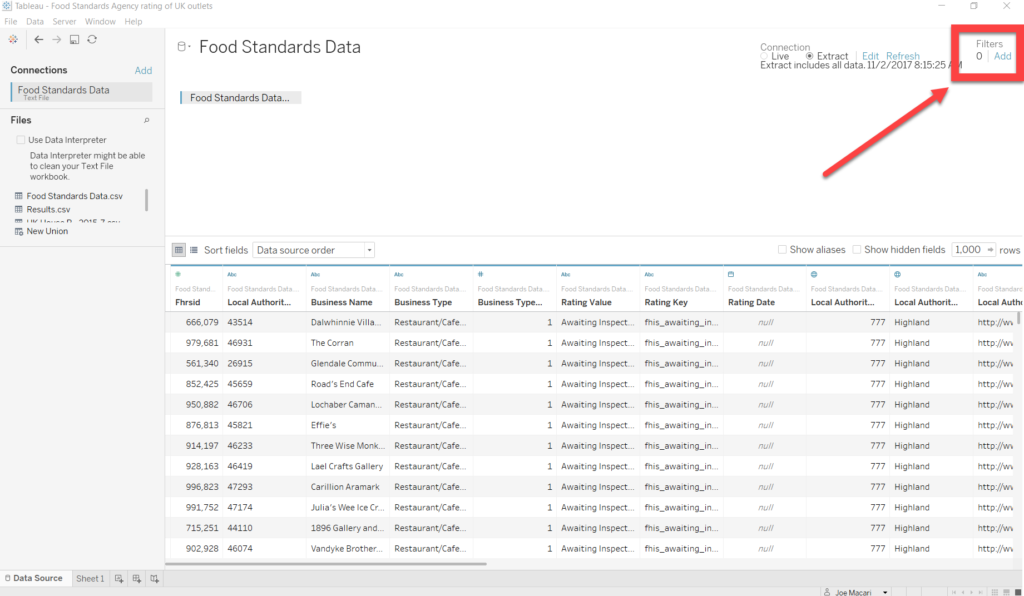
Task: Click table icon beside Food Standards Data.csv
Action: (19, 196)
